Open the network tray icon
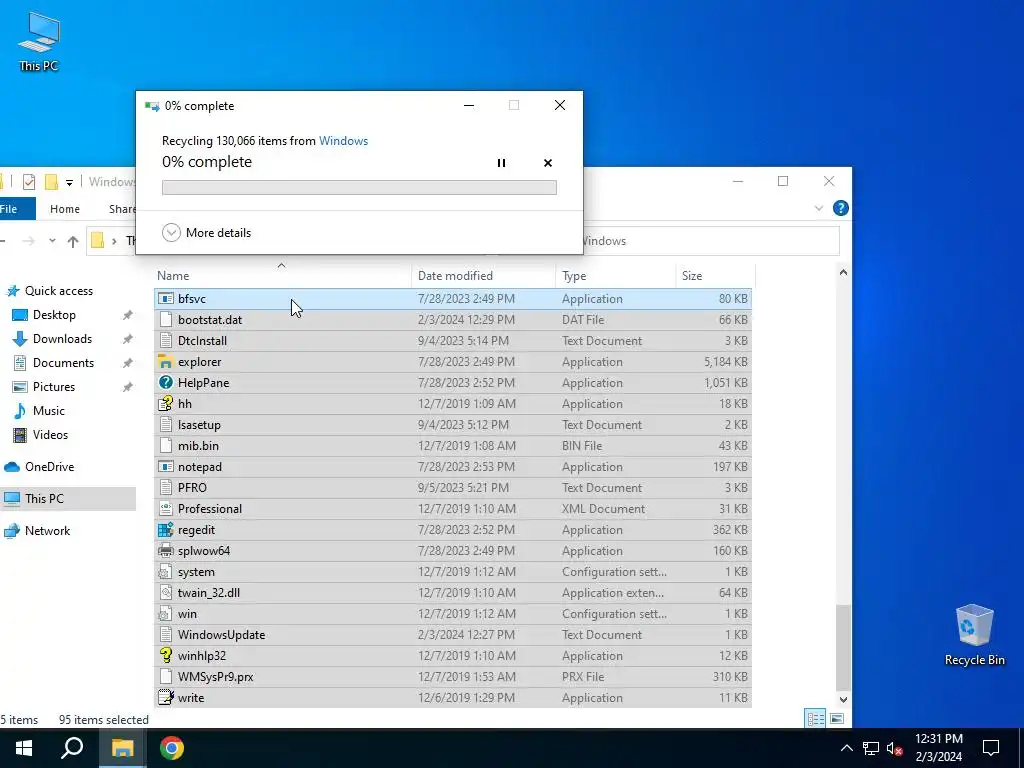 [871, 748]
